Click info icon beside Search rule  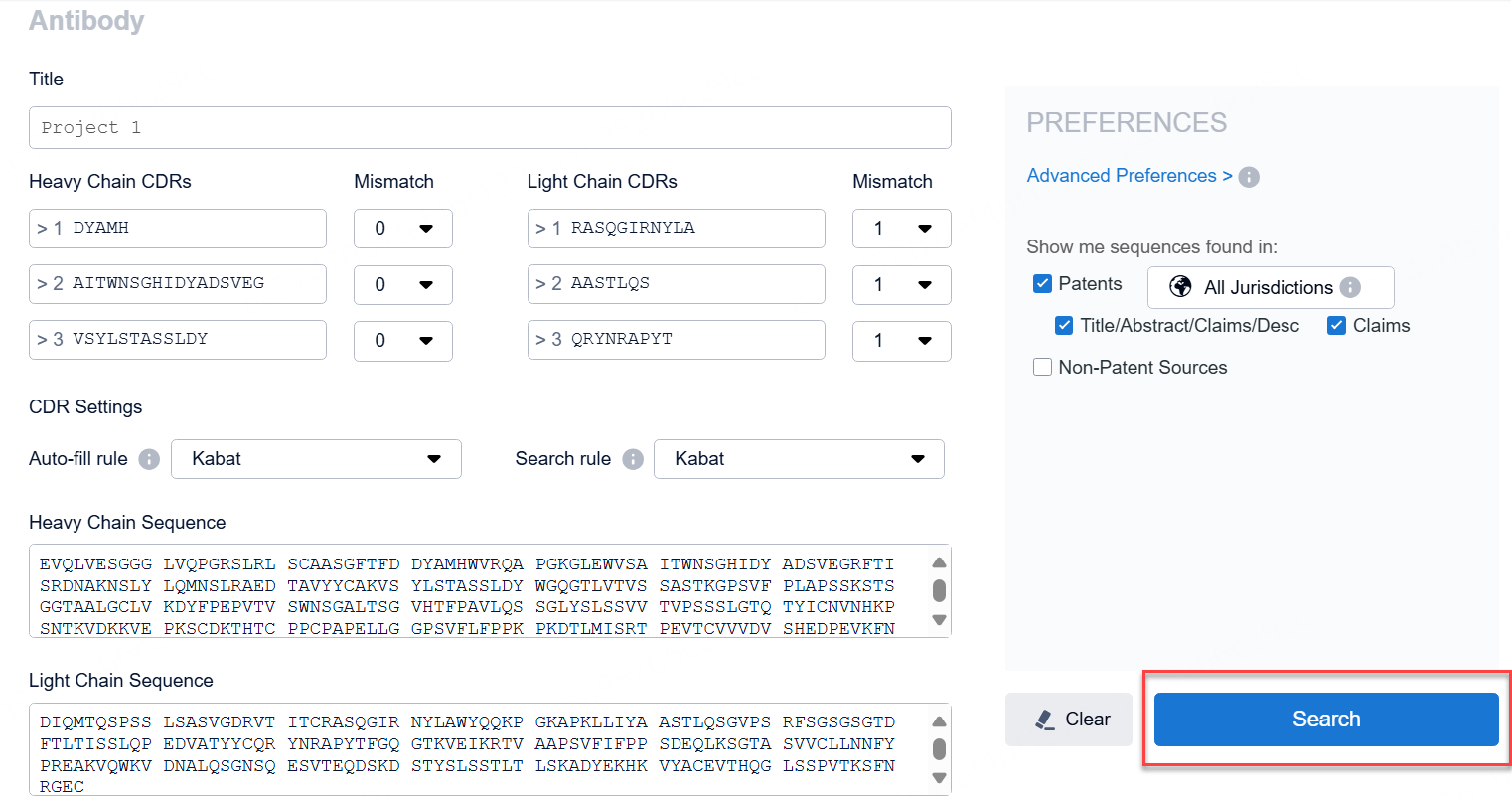(x=632, y=459)
